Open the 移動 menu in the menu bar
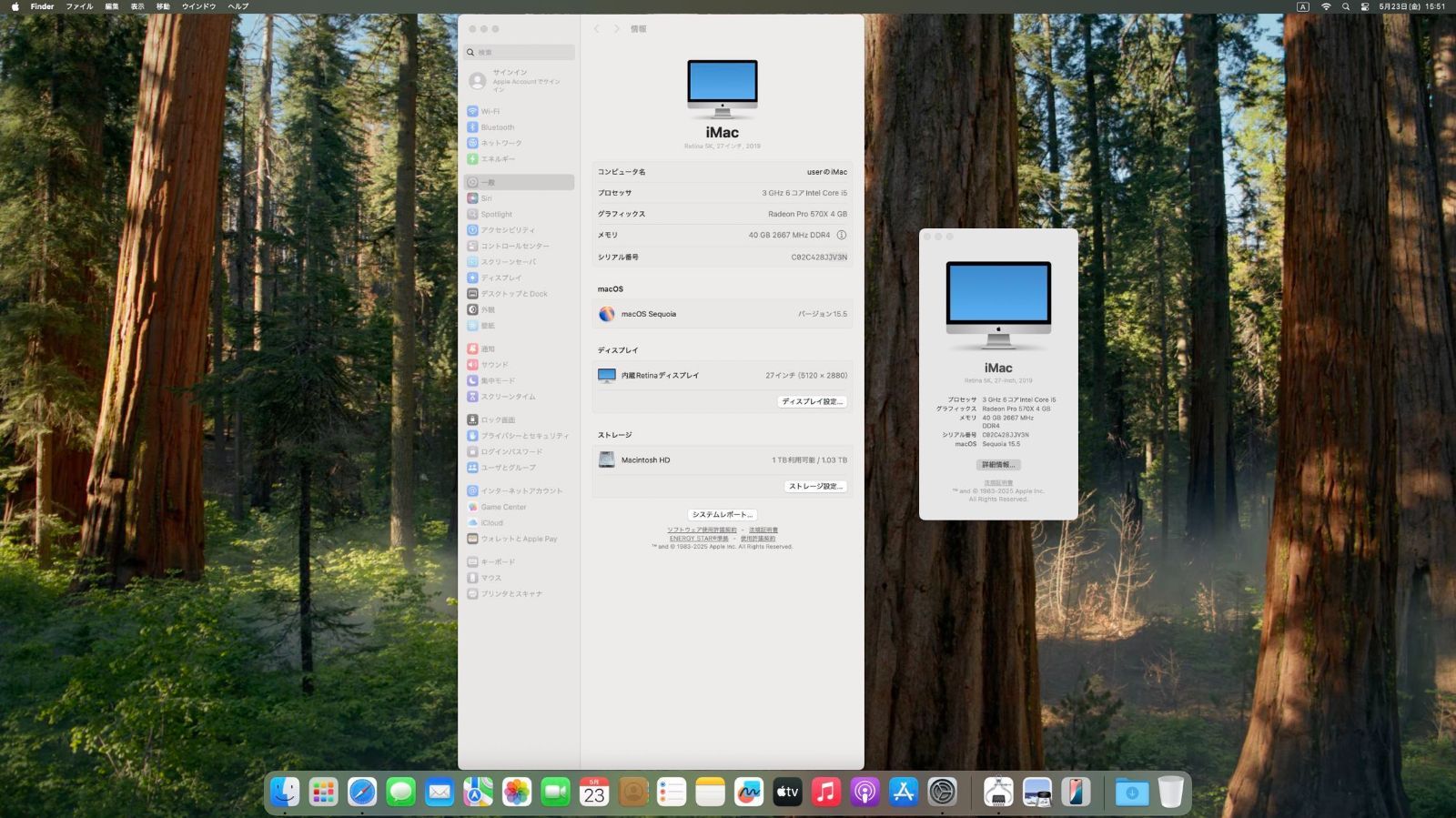Viewport: 1456px width, 818px height. (163, 6)
